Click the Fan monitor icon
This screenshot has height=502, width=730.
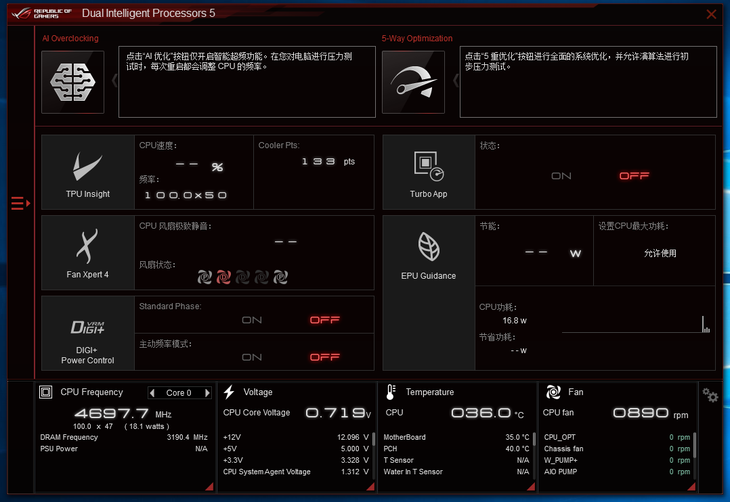coord(553,392)
